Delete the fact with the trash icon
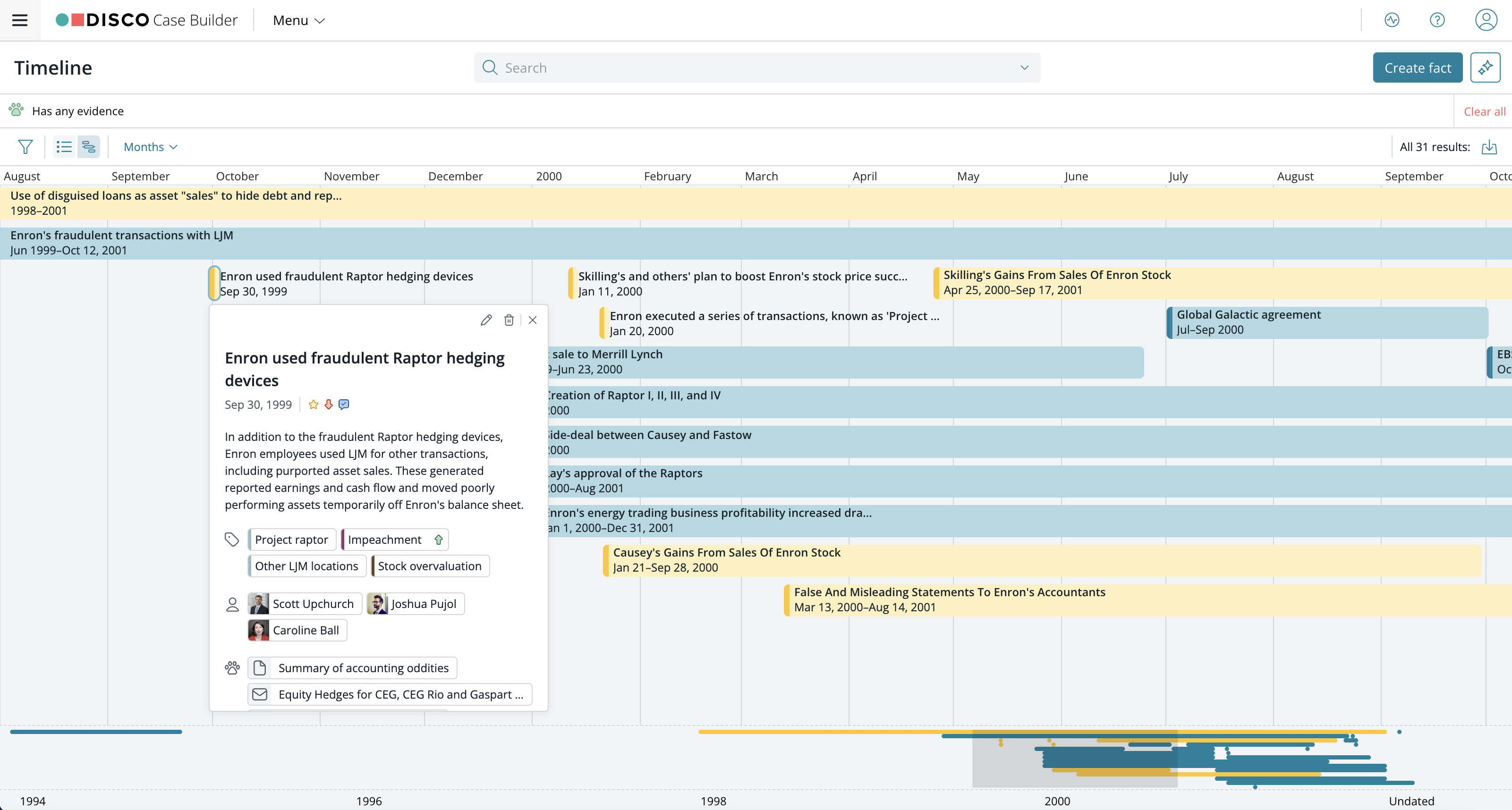Image resolution: width=1512 pixels, height=810 pixels. pyautogui.click(x=509, y=320)
